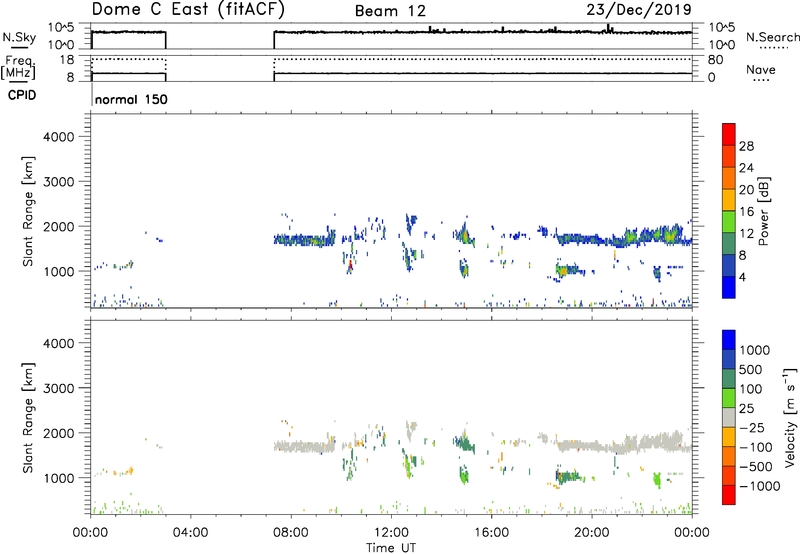800x554 pixels.
Task: Pick the red swatch at velocity colorbar bottom
Action: click(x=729, y=495)
